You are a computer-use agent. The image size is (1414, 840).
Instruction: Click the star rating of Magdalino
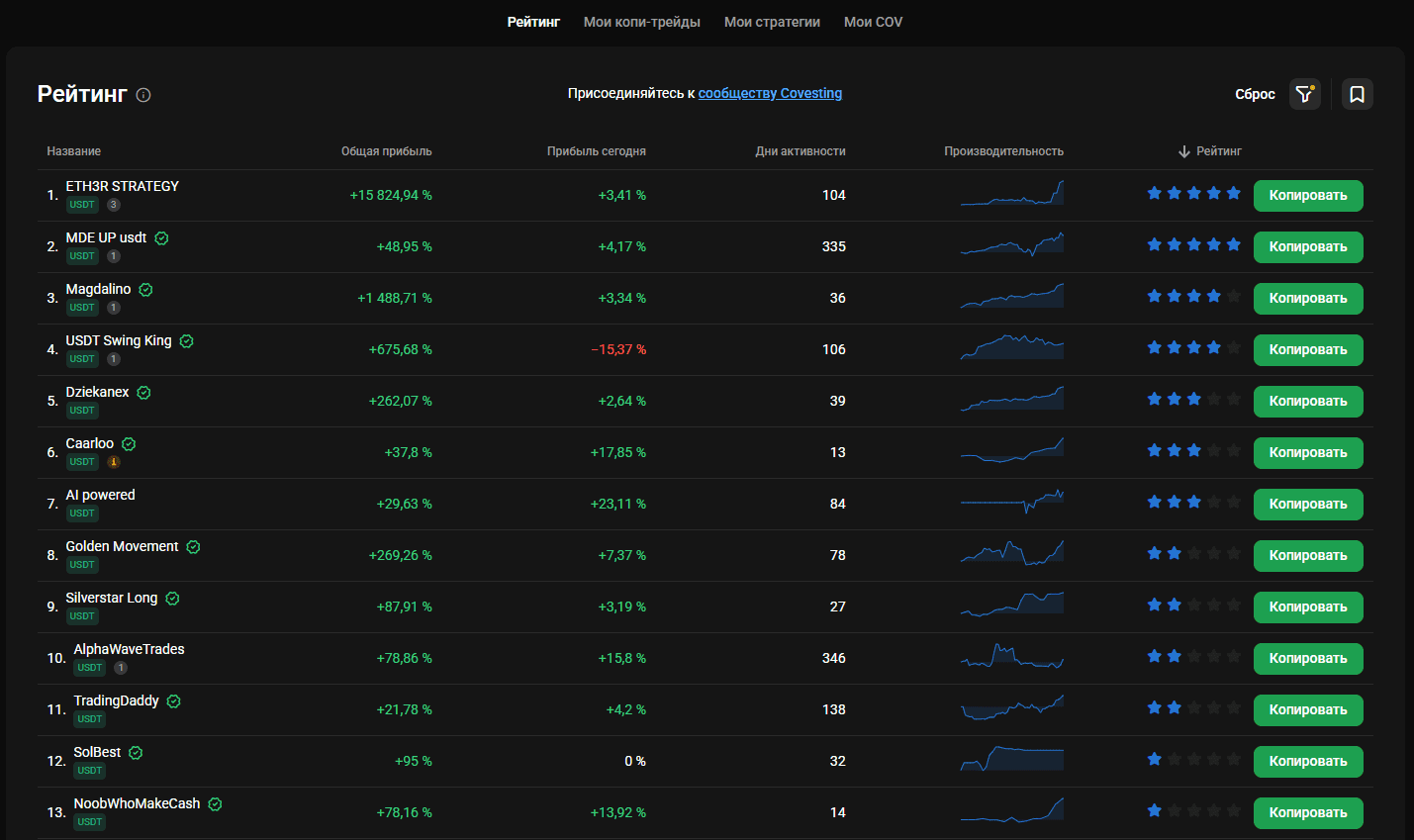coord(1193,296)
